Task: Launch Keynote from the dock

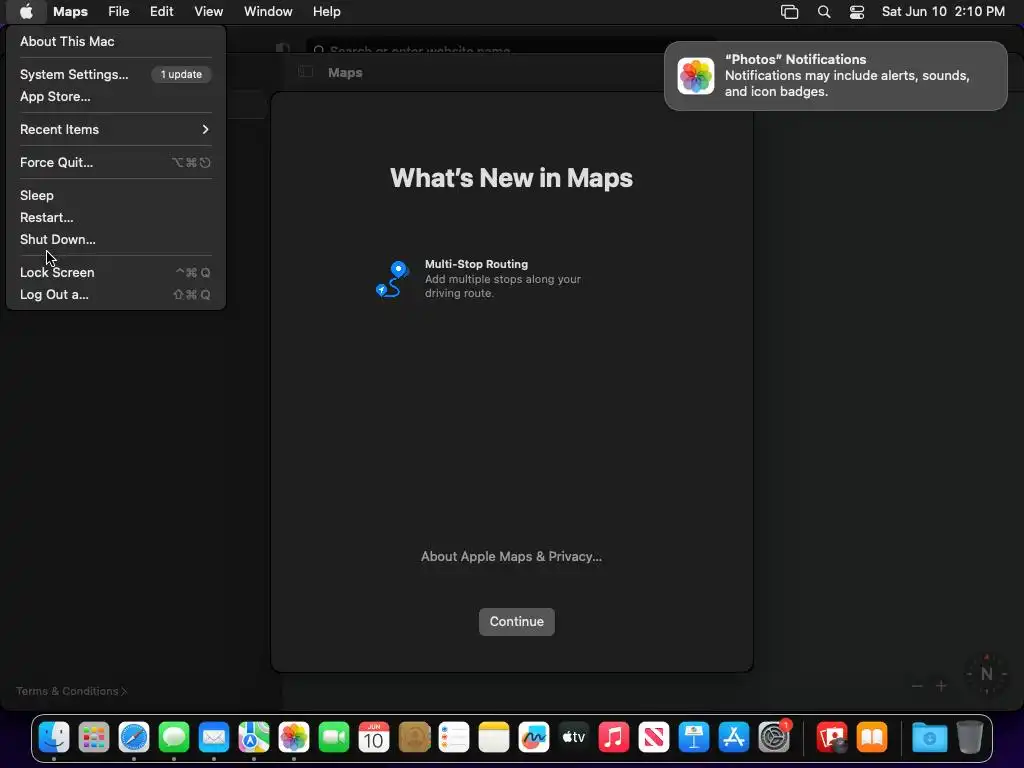Action: click(694, 737)
